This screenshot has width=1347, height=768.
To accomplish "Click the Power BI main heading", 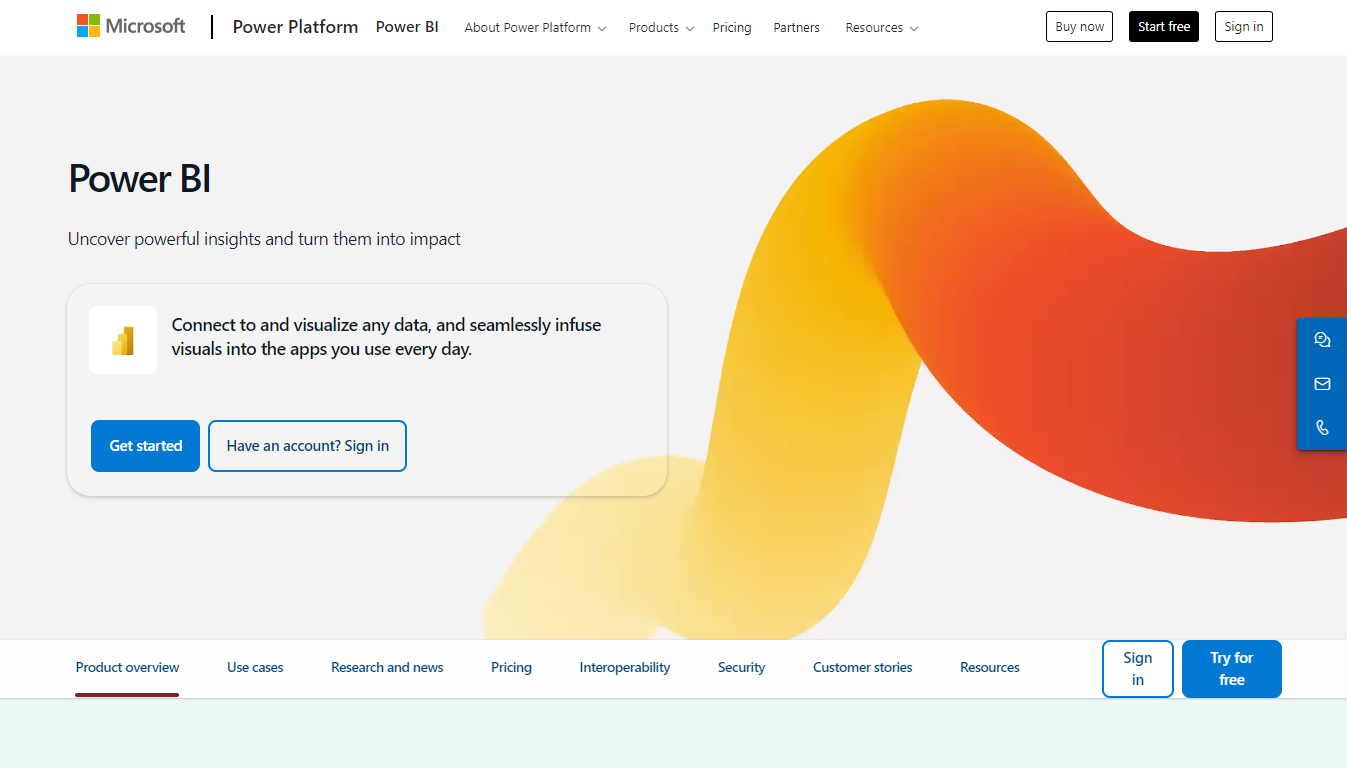I will point(140,179).
